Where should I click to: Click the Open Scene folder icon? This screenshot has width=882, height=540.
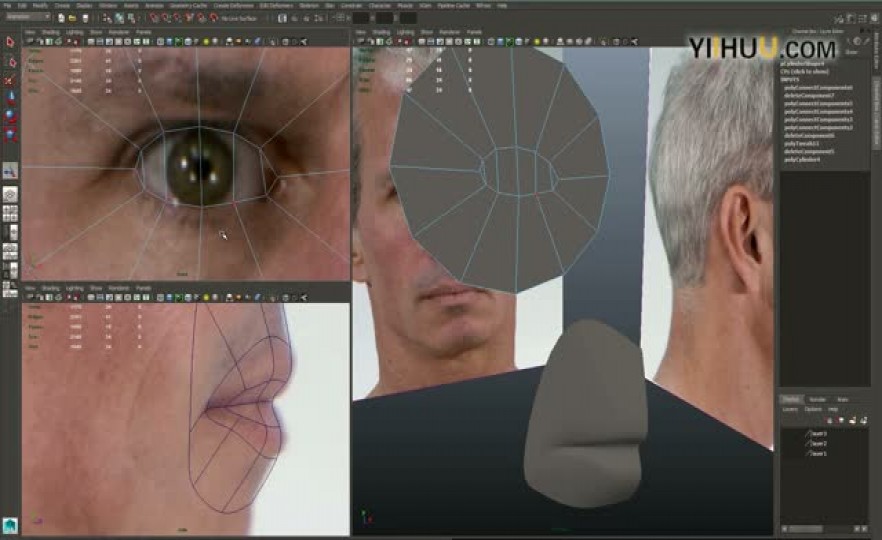coord(73,18)
